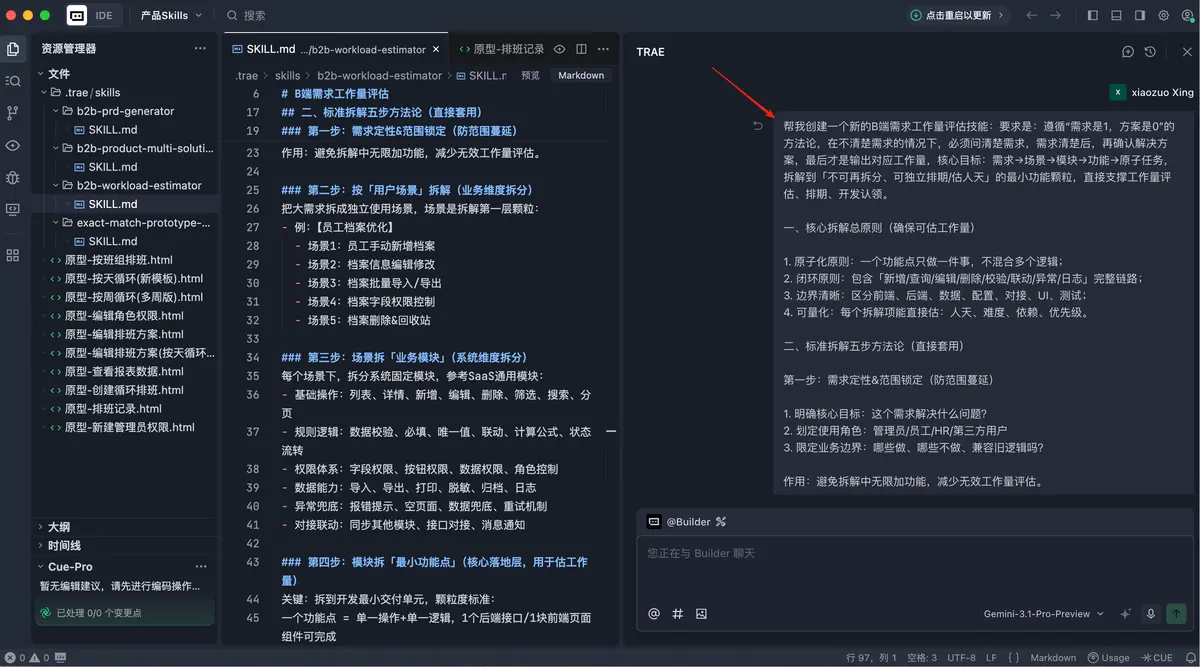Open the Gemini-3.1-Pro-Preview model dropdown

(x=1044, y=614)
